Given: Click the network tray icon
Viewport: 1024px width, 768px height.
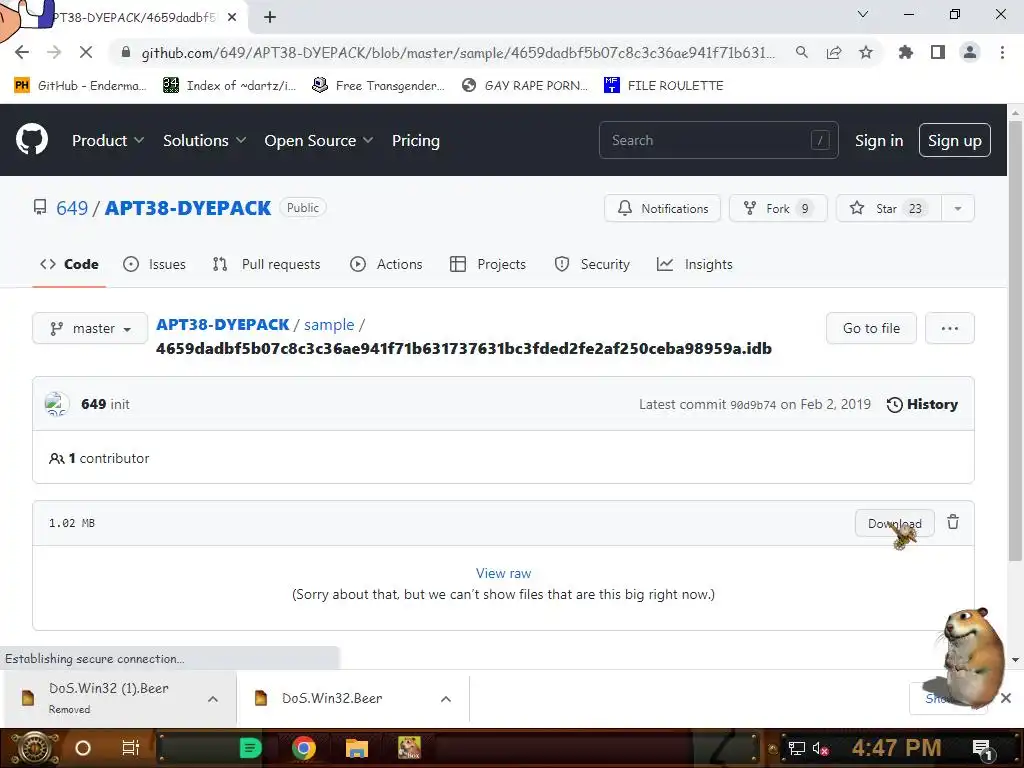Looking at the screenshot, I should click(x=796, y=748).
